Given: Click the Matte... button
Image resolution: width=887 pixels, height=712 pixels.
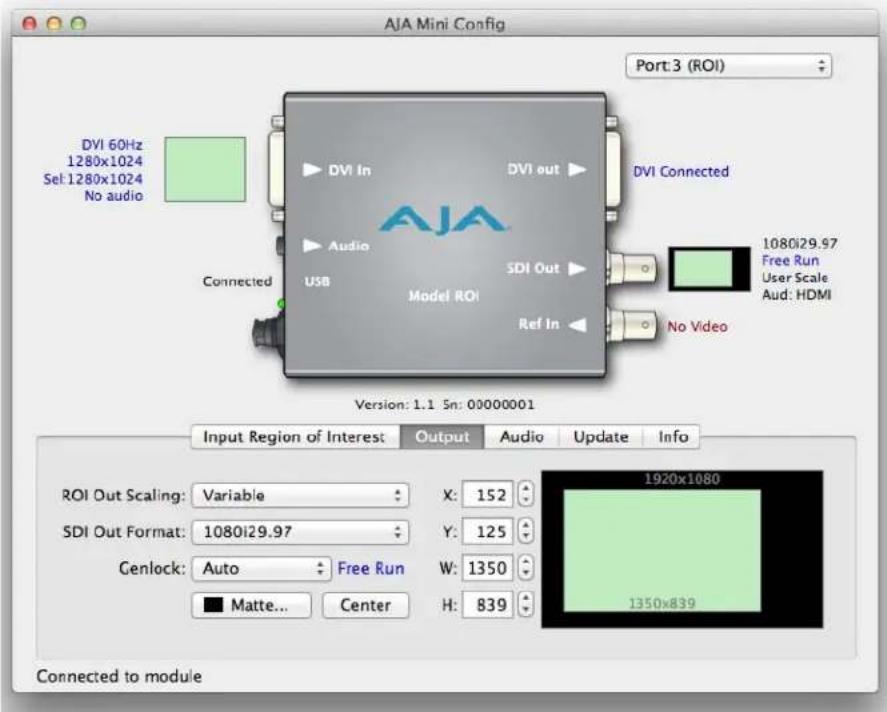Looking at the screenshot, I should (252, 605).
